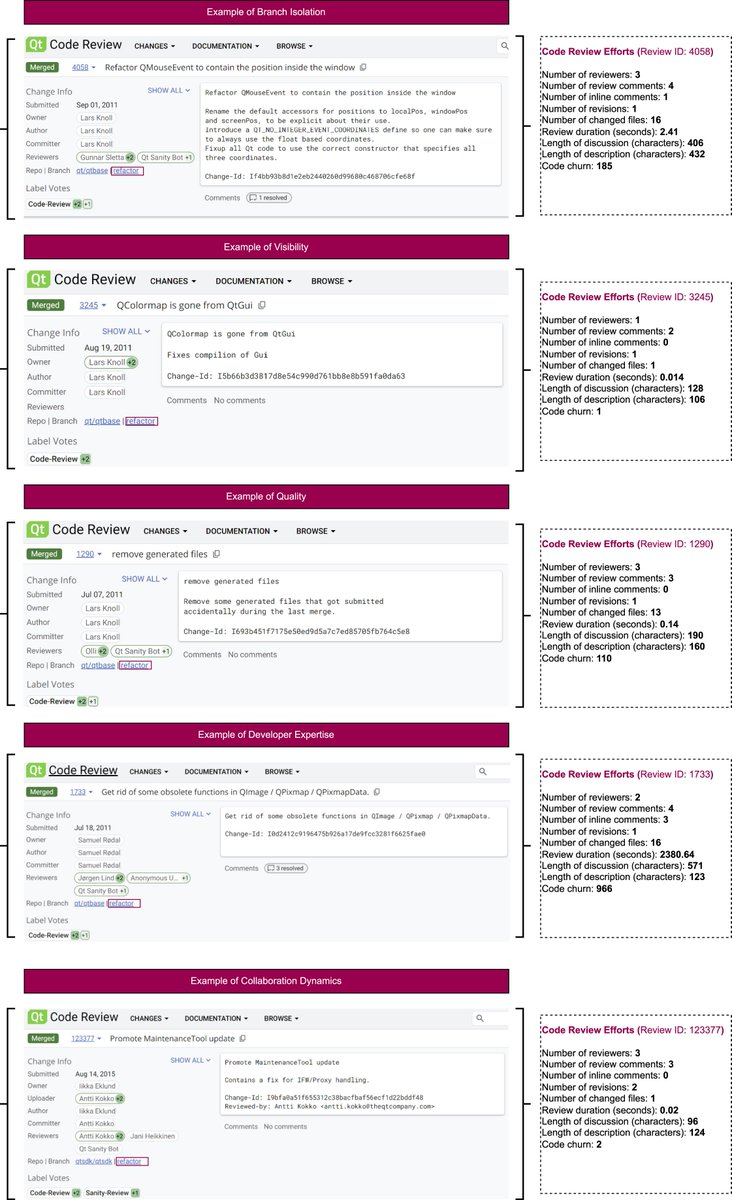Screen dimensions: 732x1200
Task: Open the DOCUMENTATION menu in the review 1290 panel
Action: [x=243, y=531]
